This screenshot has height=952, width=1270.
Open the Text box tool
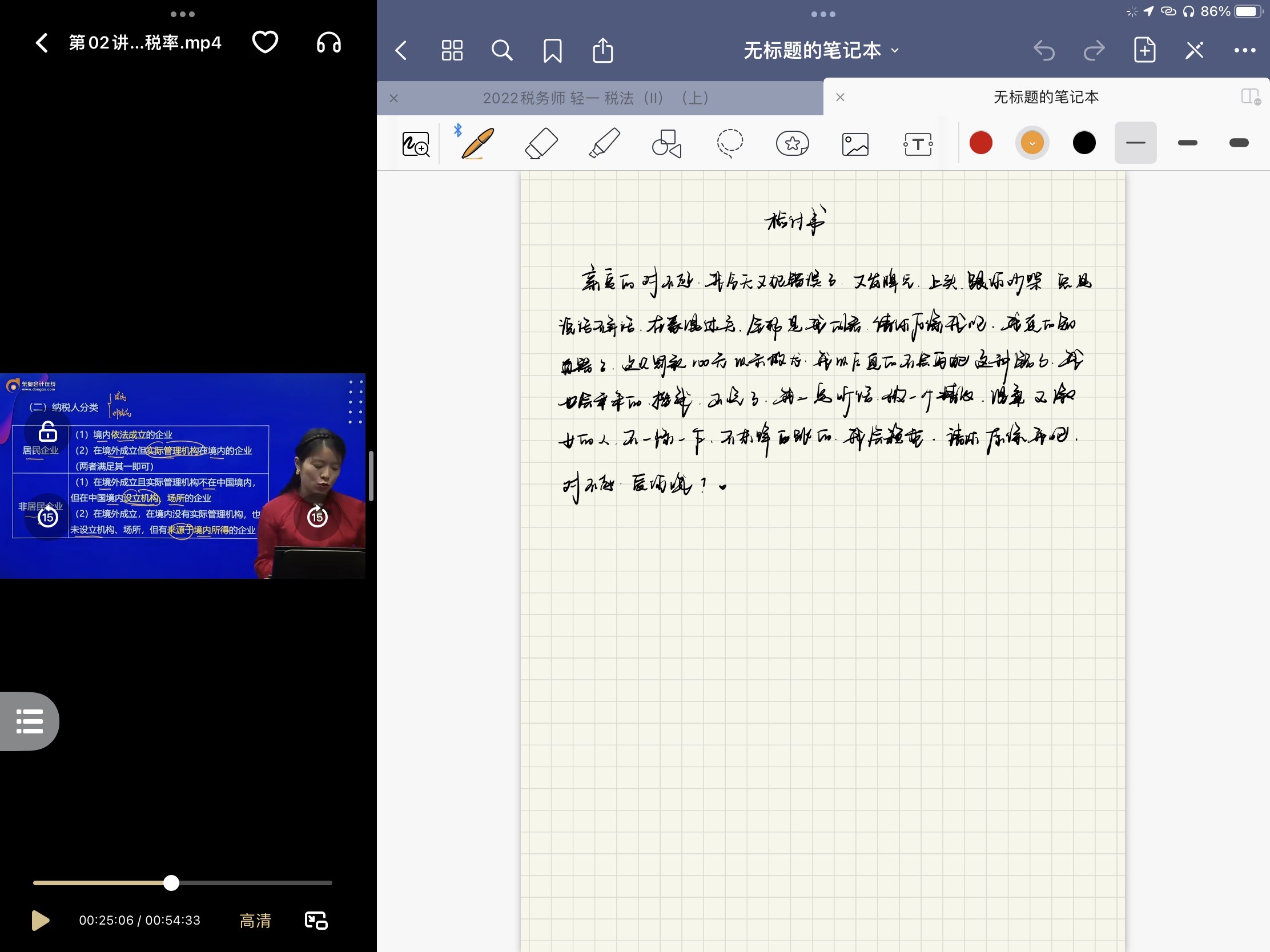[918, 143]
